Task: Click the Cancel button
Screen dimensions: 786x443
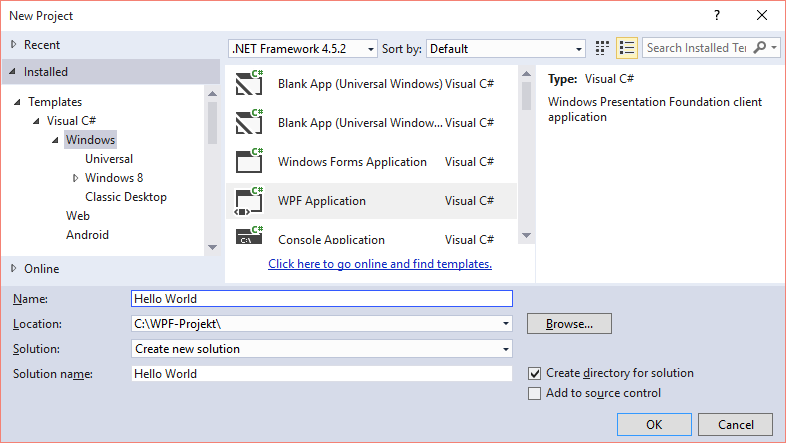Action: coord(735,424)
